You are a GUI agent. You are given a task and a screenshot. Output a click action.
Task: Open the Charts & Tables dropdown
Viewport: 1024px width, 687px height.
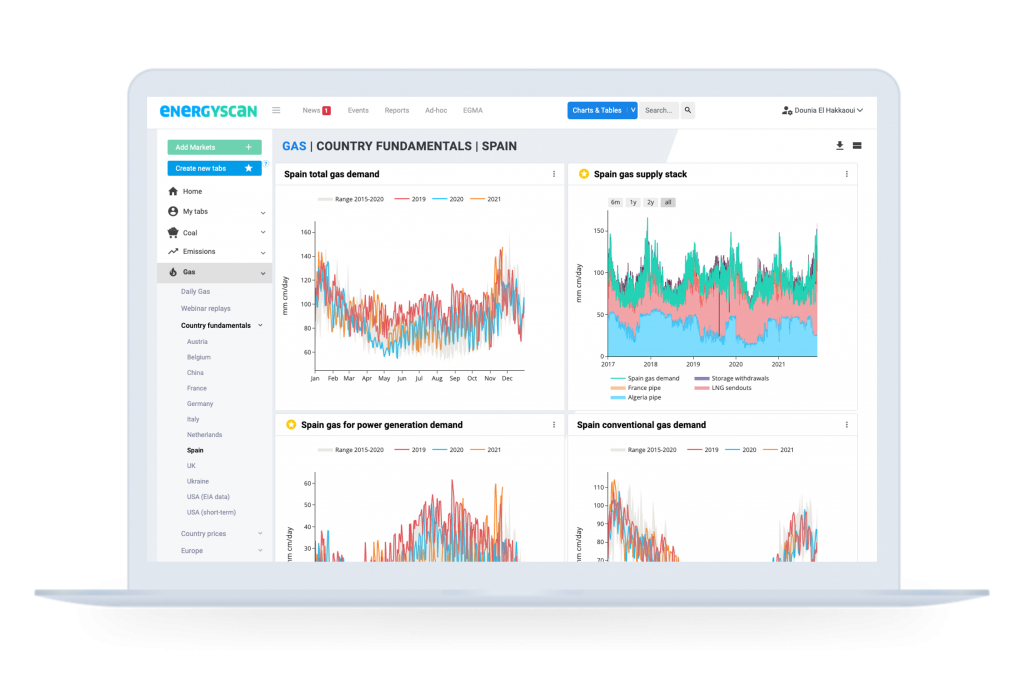click(602, 111)
